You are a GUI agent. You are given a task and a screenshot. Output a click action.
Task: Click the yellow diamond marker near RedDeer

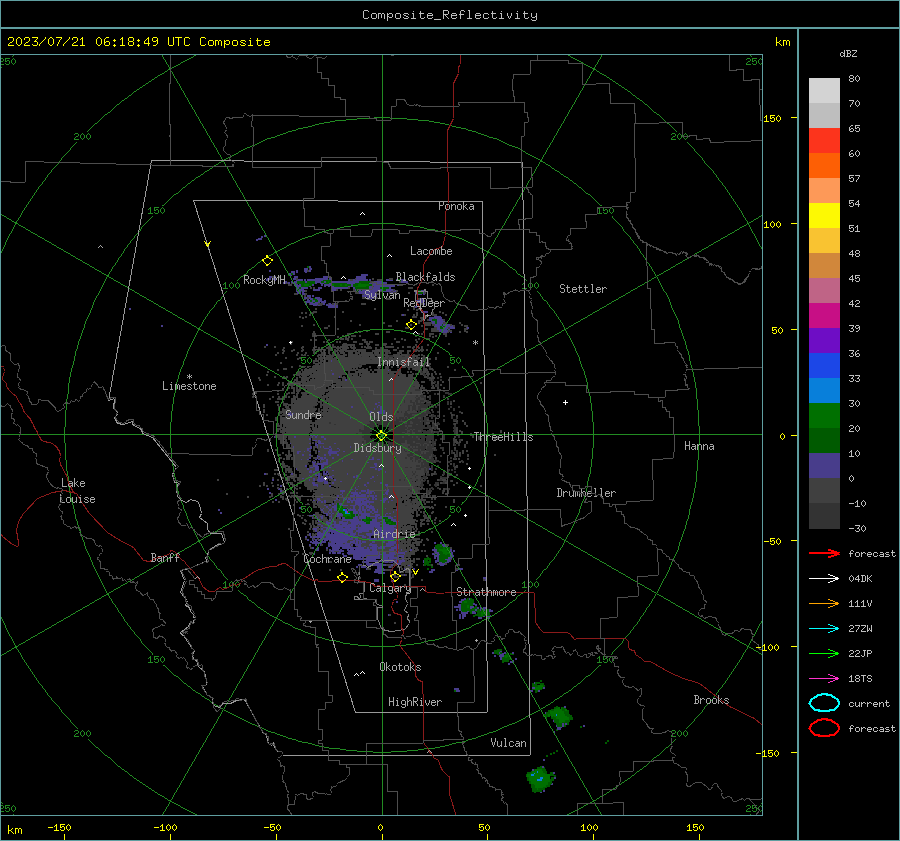411,325
